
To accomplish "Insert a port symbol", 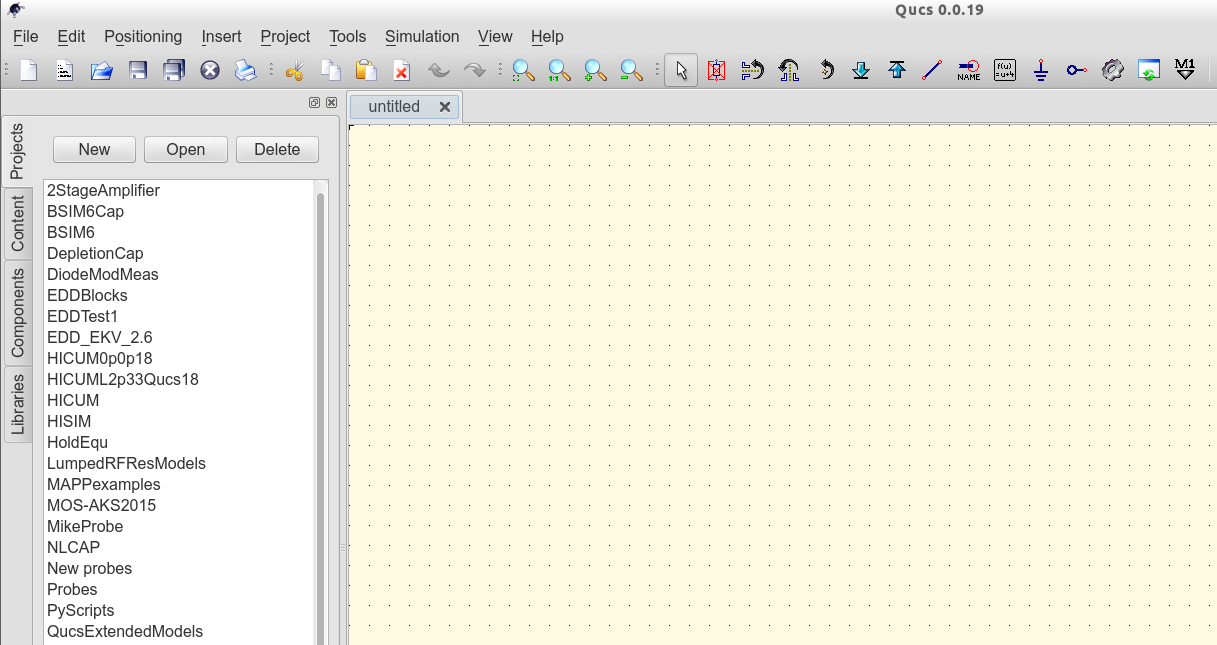I will click(1076, 70).
